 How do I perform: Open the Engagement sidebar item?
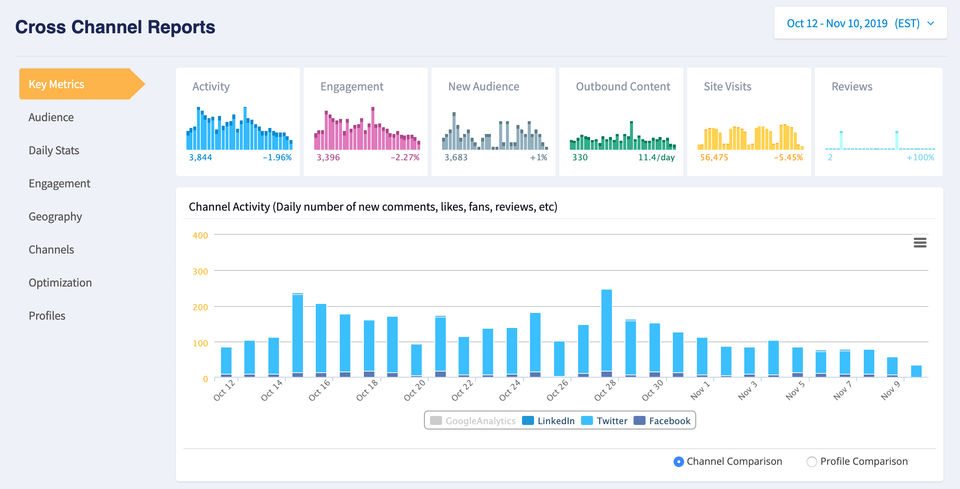tap(59, 184)
